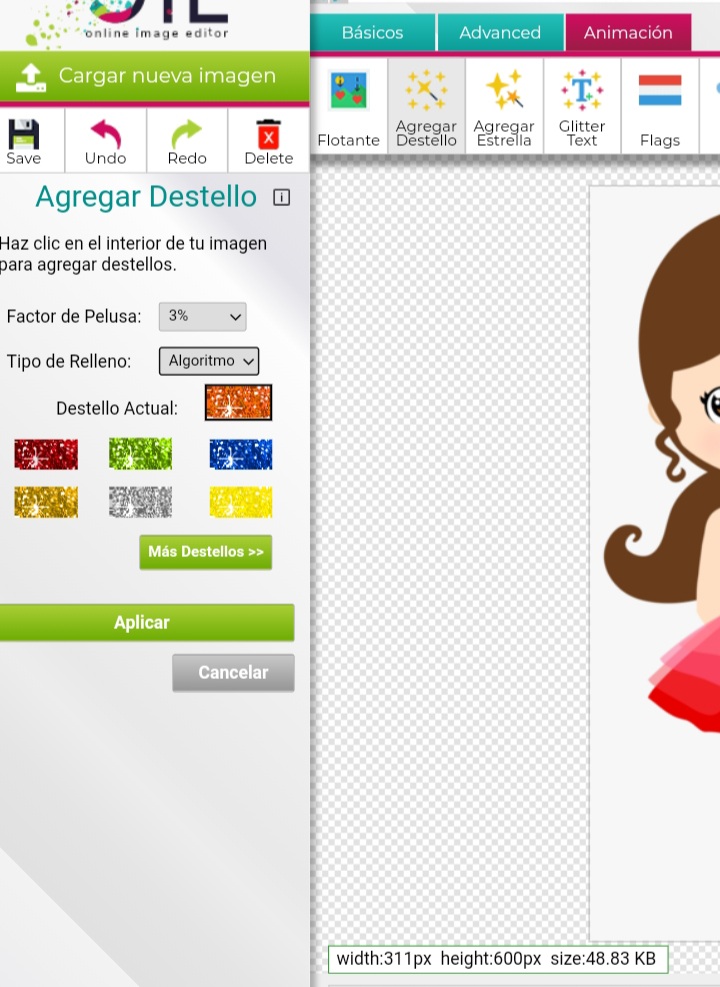Switch to the Advanced tab
Viewport: 720px width, 987px height.
pyautogui.click(x=500, y=33)
